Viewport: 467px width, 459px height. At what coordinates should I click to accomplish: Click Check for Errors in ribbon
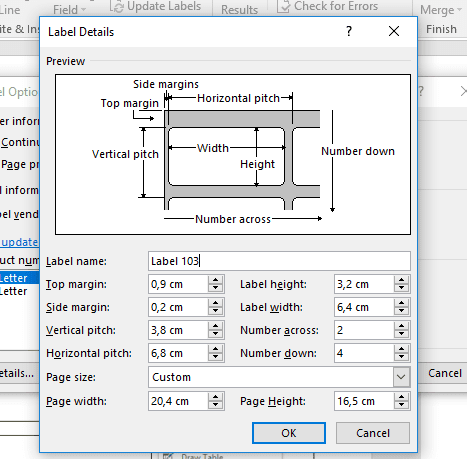click(x=328, y=6)
